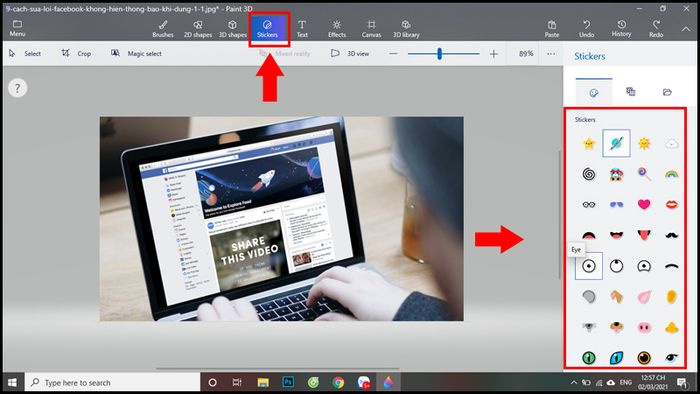The image size is (700, 394).
Task: Open Chrome from the taskbar
Action: click(338, 382)
